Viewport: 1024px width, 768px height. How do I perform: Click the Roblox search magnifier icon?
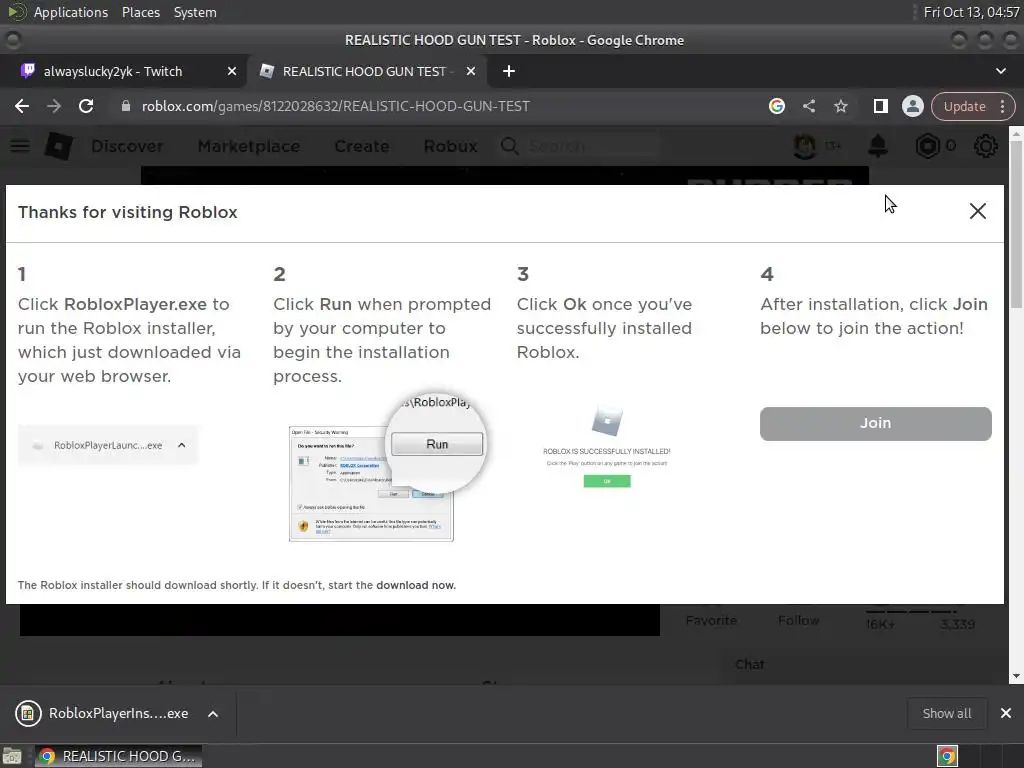point(509,146)
